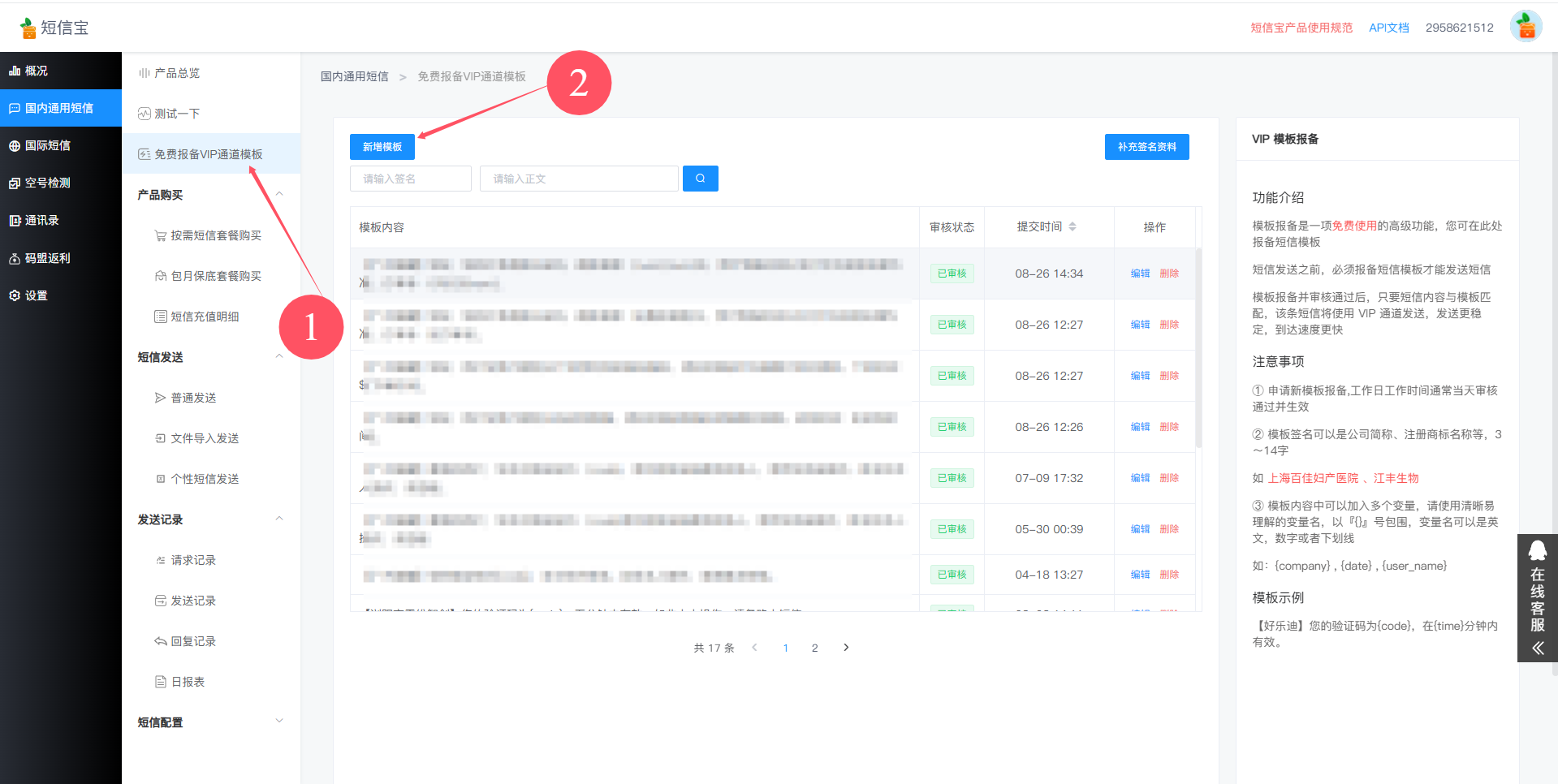The width and height of the screenshot is (1558, 784).
Task: Open 国际短信 in the dark sidebar
Action: [61, 145]
